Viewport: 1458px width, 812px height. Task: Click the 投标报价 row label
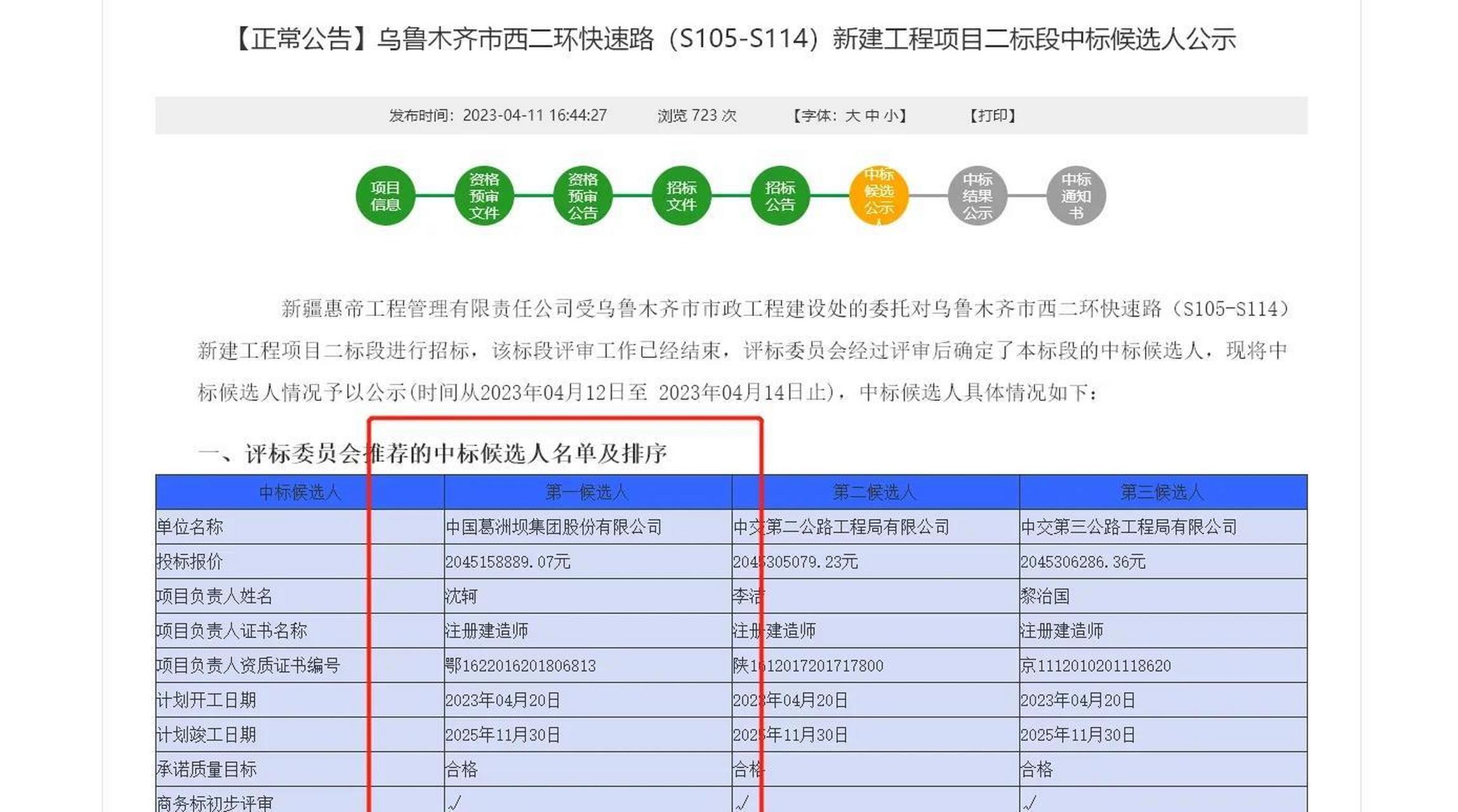(190, 561)
